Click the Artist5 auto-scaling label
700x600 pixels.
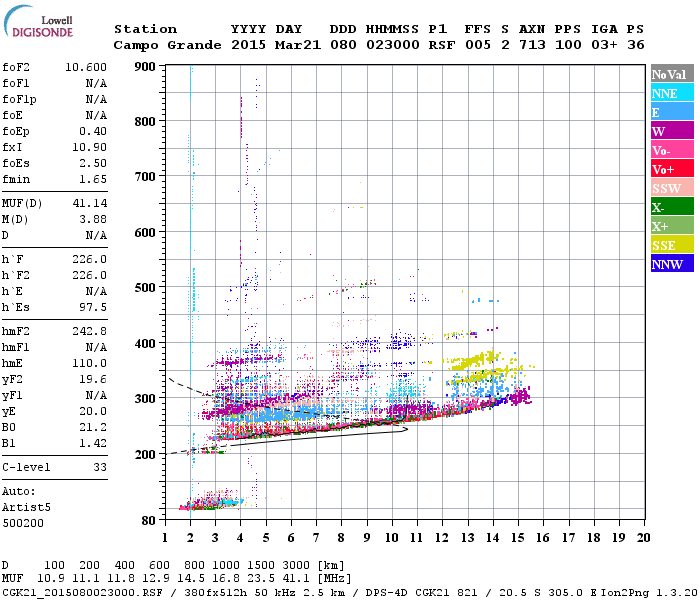[26, 508]
